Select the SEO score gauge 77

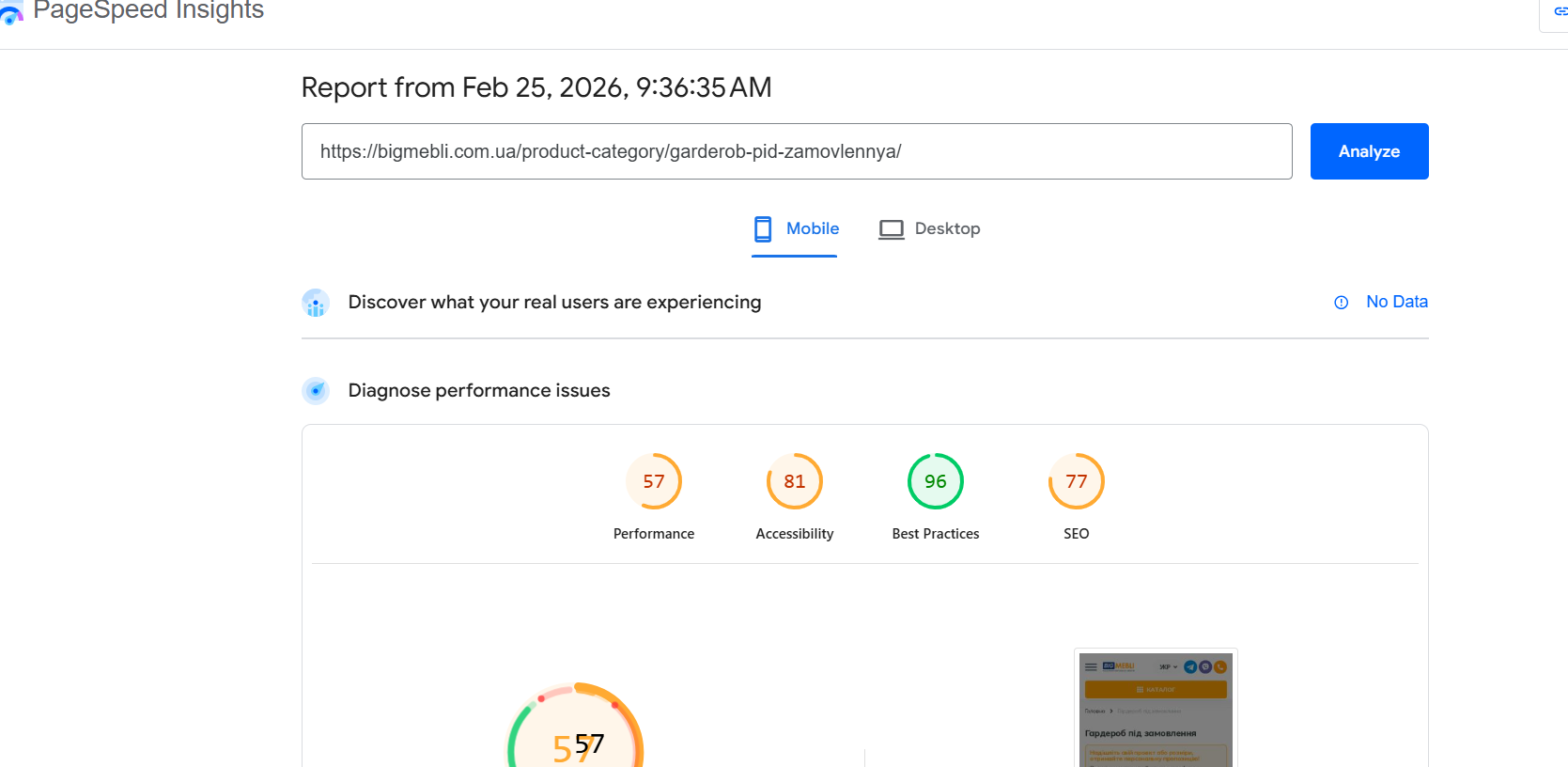click(1077, 481)
